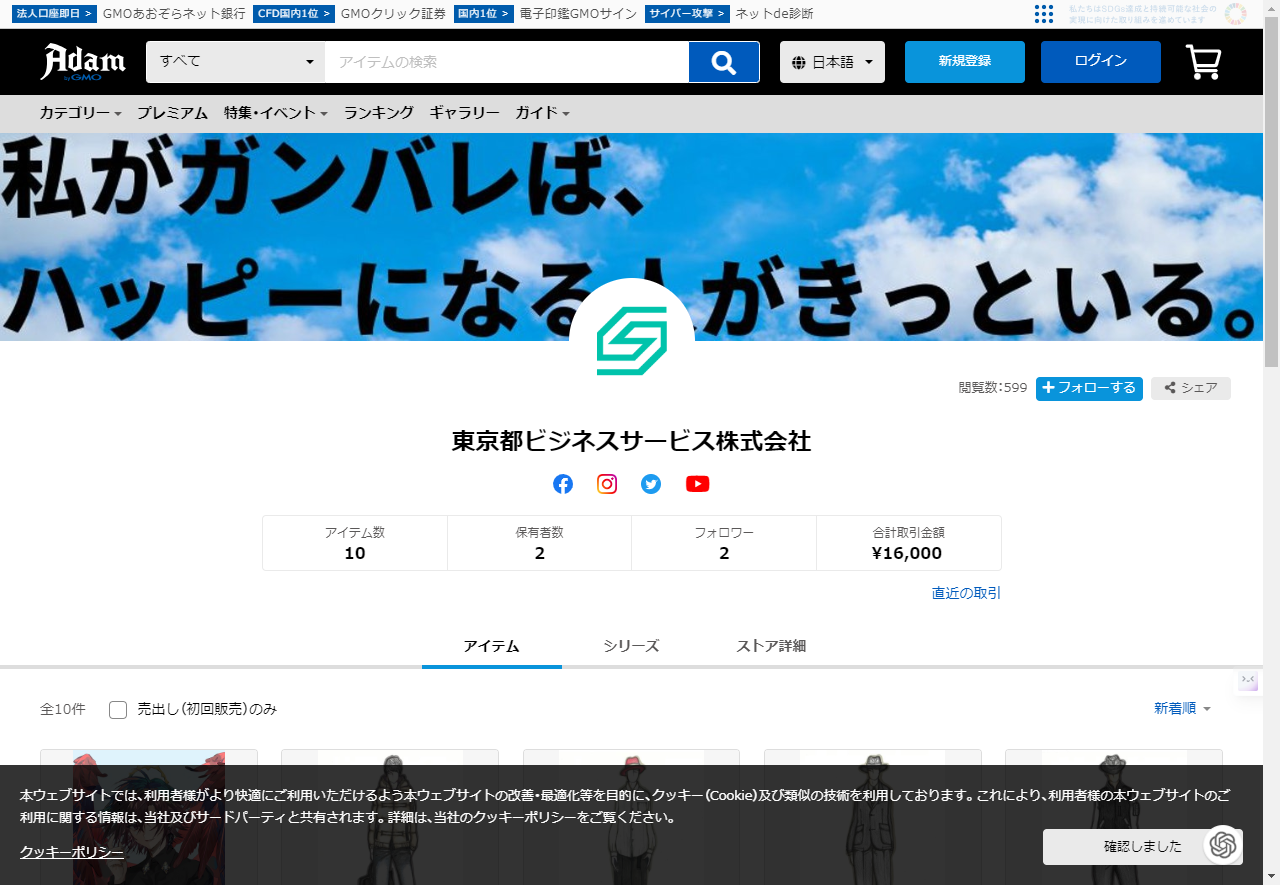This screenshot has width=1280, height=885.
Task: Open the store's Twitter page
Action: [651, 484]
